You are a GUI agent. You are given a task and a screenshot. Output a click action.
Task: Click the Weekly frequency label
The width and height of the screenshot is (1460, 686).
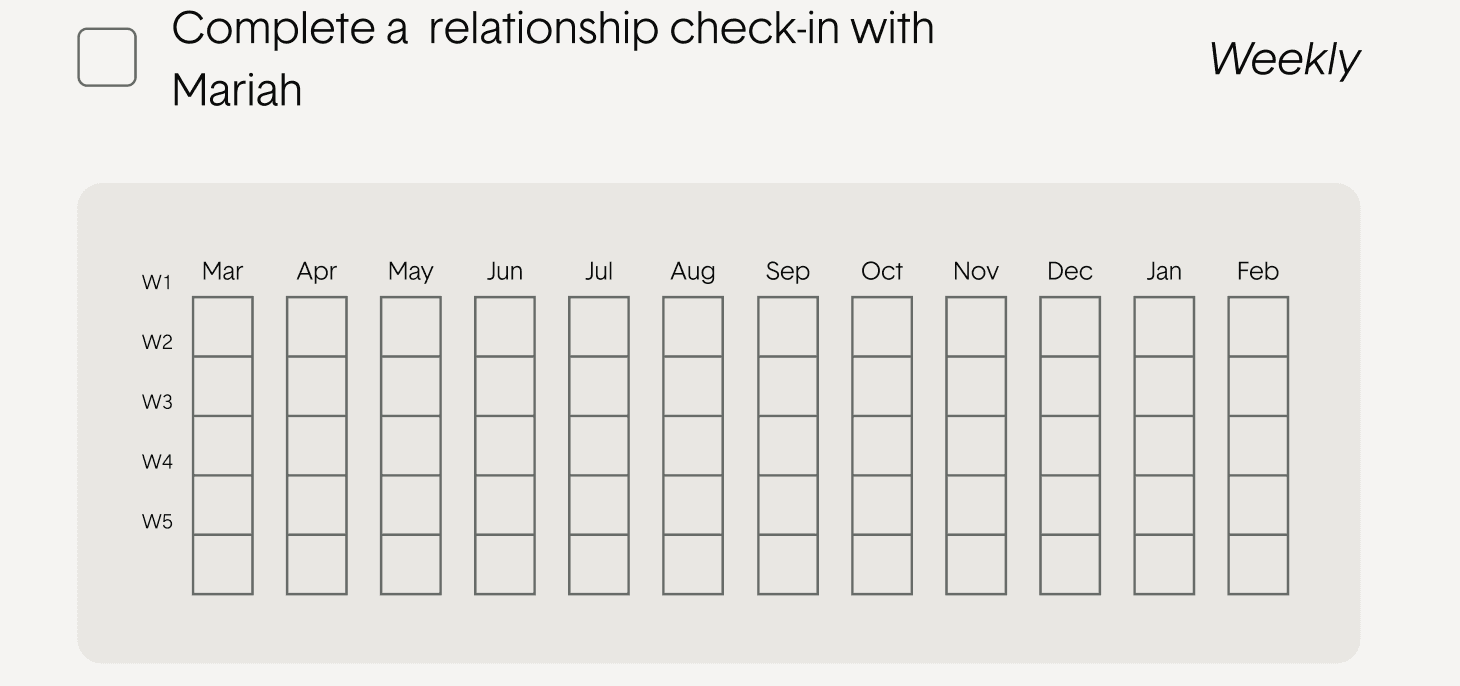pos(1284,60)
